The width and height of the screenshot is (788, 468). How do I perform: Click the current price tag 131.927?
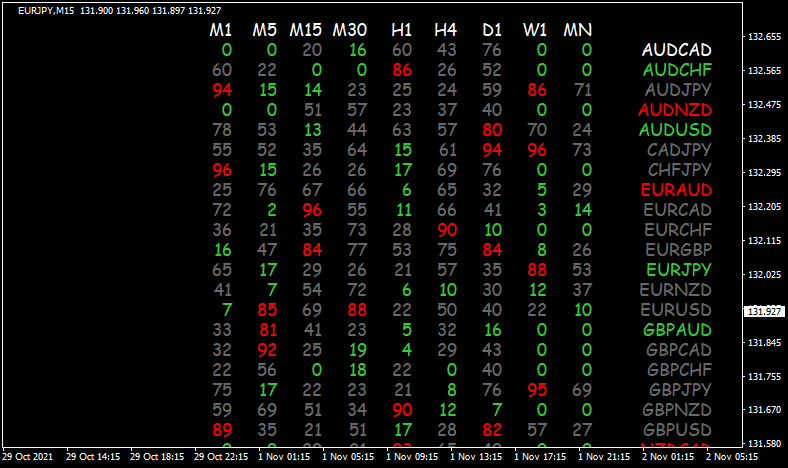point(764,311)
